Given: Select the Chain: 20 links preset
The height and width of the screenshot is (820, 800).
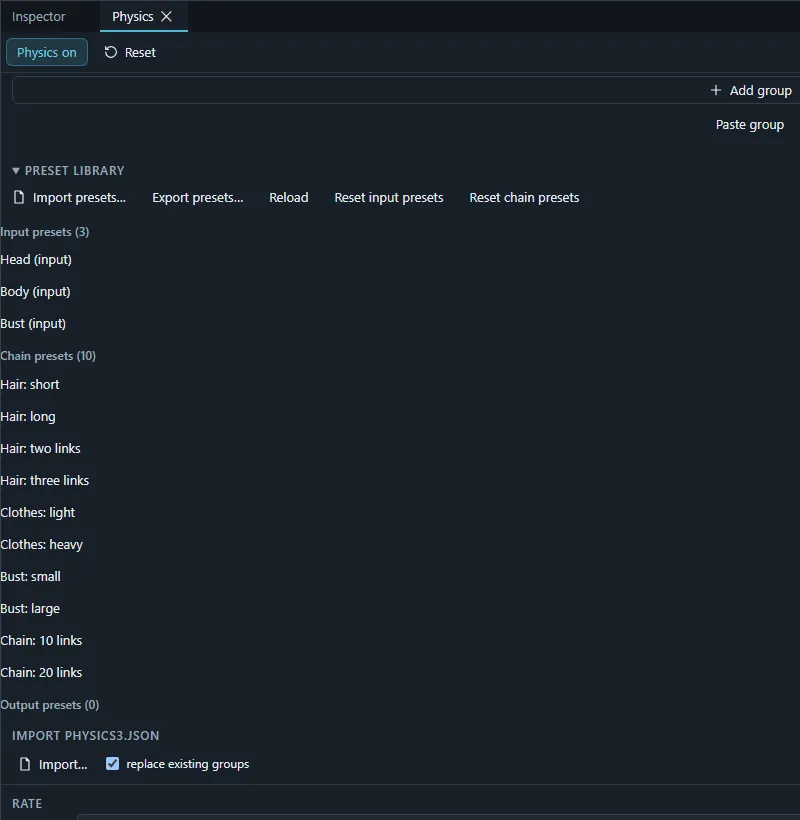Looking at the screenshot, I should tap(41, 672).
